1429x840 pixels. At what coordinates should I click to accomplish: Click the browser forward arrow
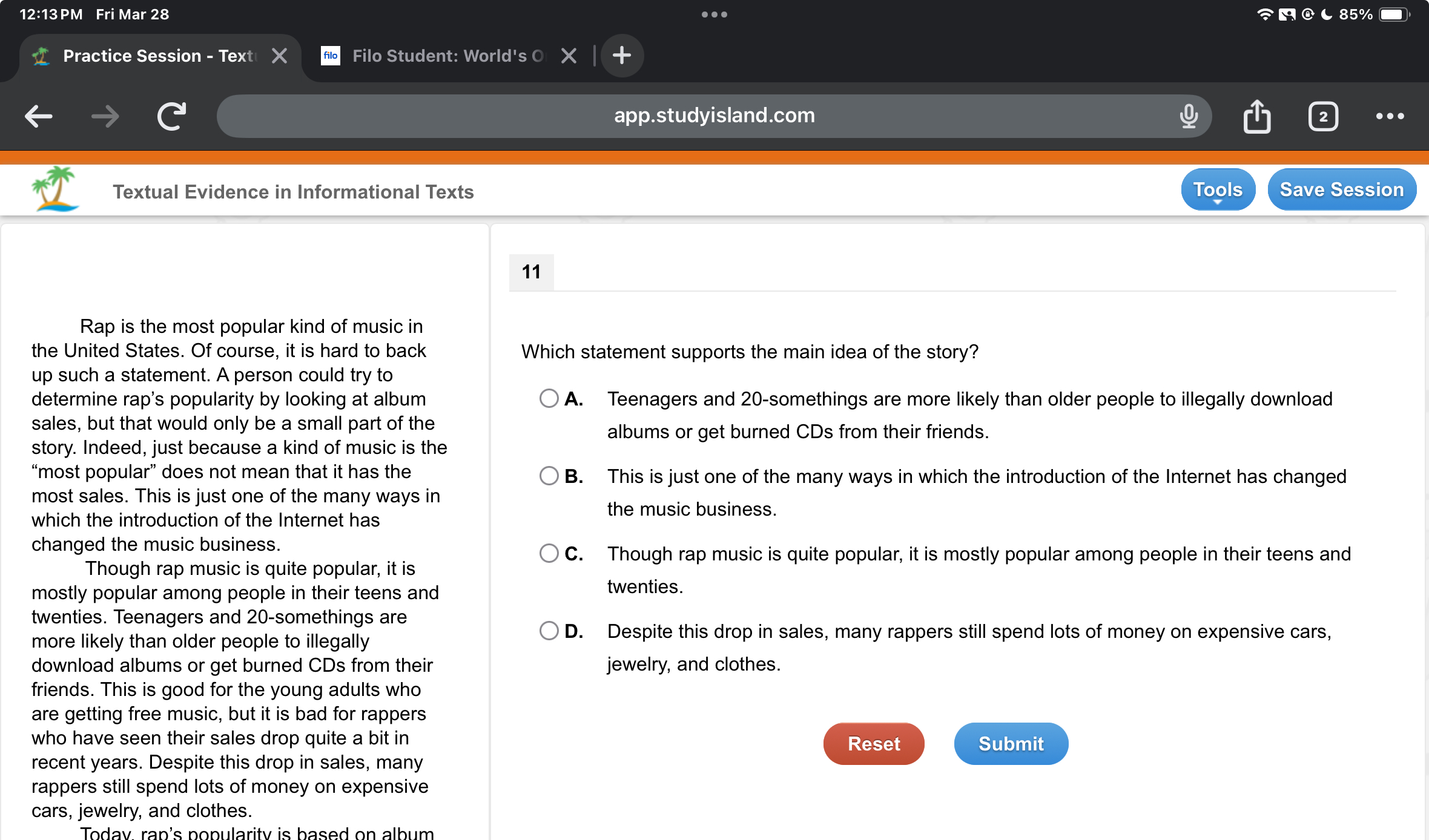pyautogui.click(x=105, y=116)
